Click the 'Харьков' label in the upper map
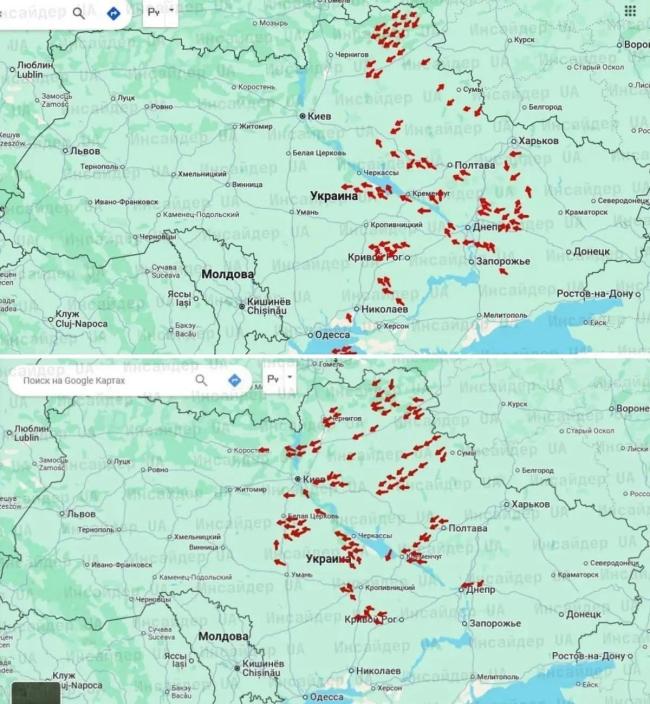This screenshot has height=704, width=650. point(538,141)
